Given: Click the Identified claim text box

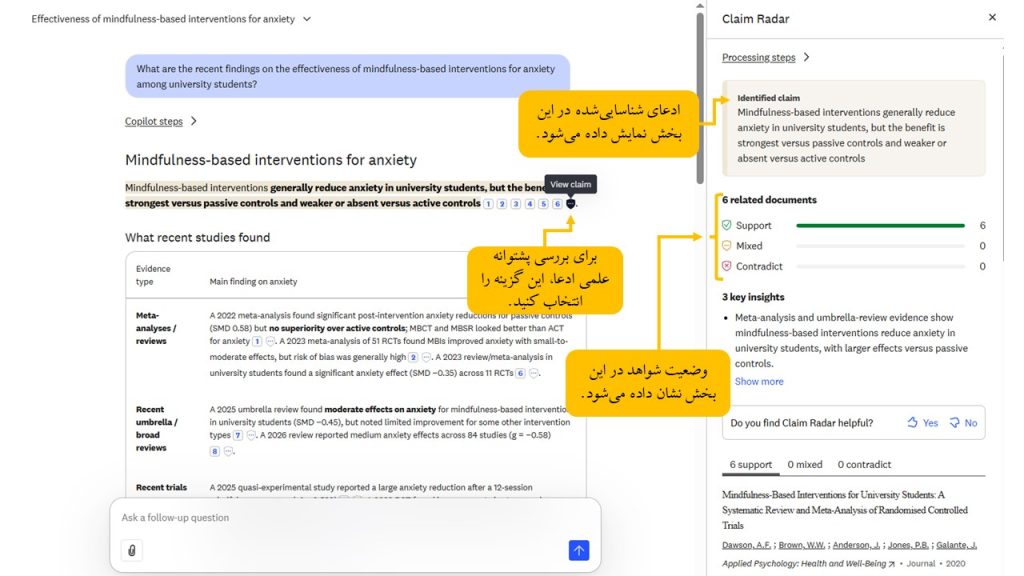Looking at the screenshot, I should (854, 128).
